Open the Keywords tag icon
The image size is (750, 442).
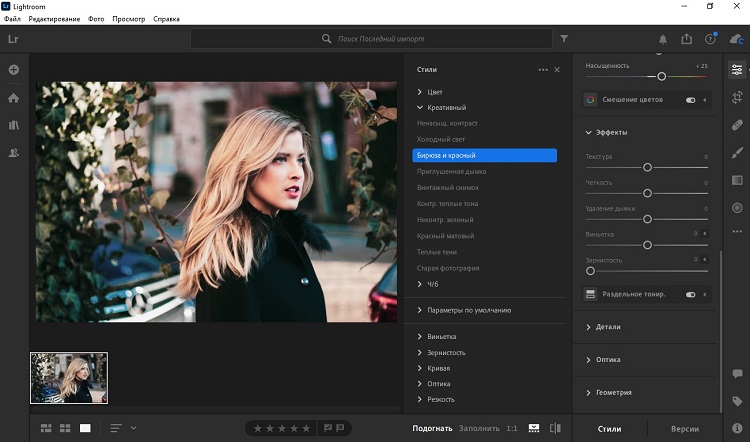pyautogui.click(x=737, y=401)
